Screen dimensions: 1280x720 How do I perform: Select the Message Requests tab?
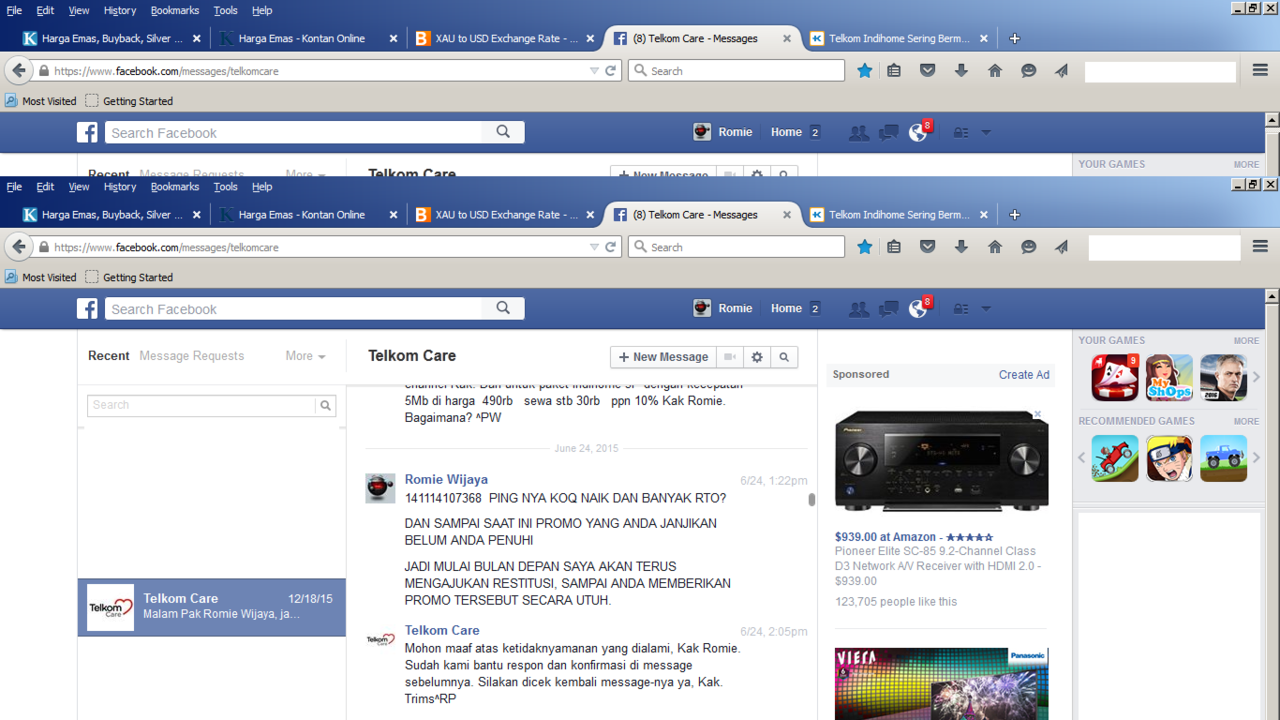pos(191,356)
